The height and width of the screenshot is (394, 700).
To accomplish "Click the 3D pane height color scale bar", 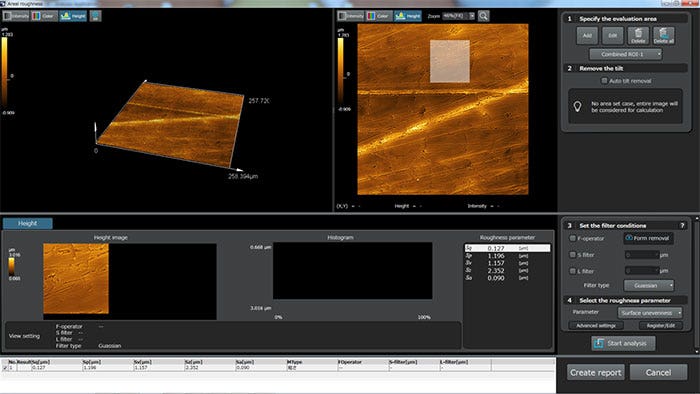I will pyautogui.click(x=4, y=71).
